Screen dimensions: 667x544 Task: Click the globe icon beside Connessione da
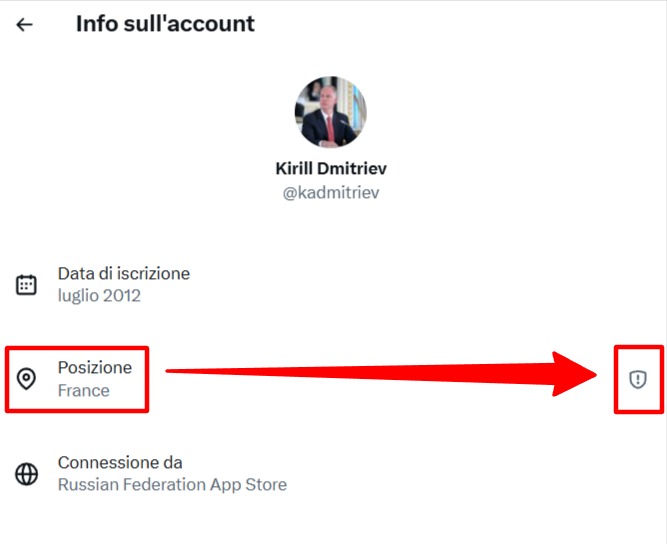[x=27, y=474]
